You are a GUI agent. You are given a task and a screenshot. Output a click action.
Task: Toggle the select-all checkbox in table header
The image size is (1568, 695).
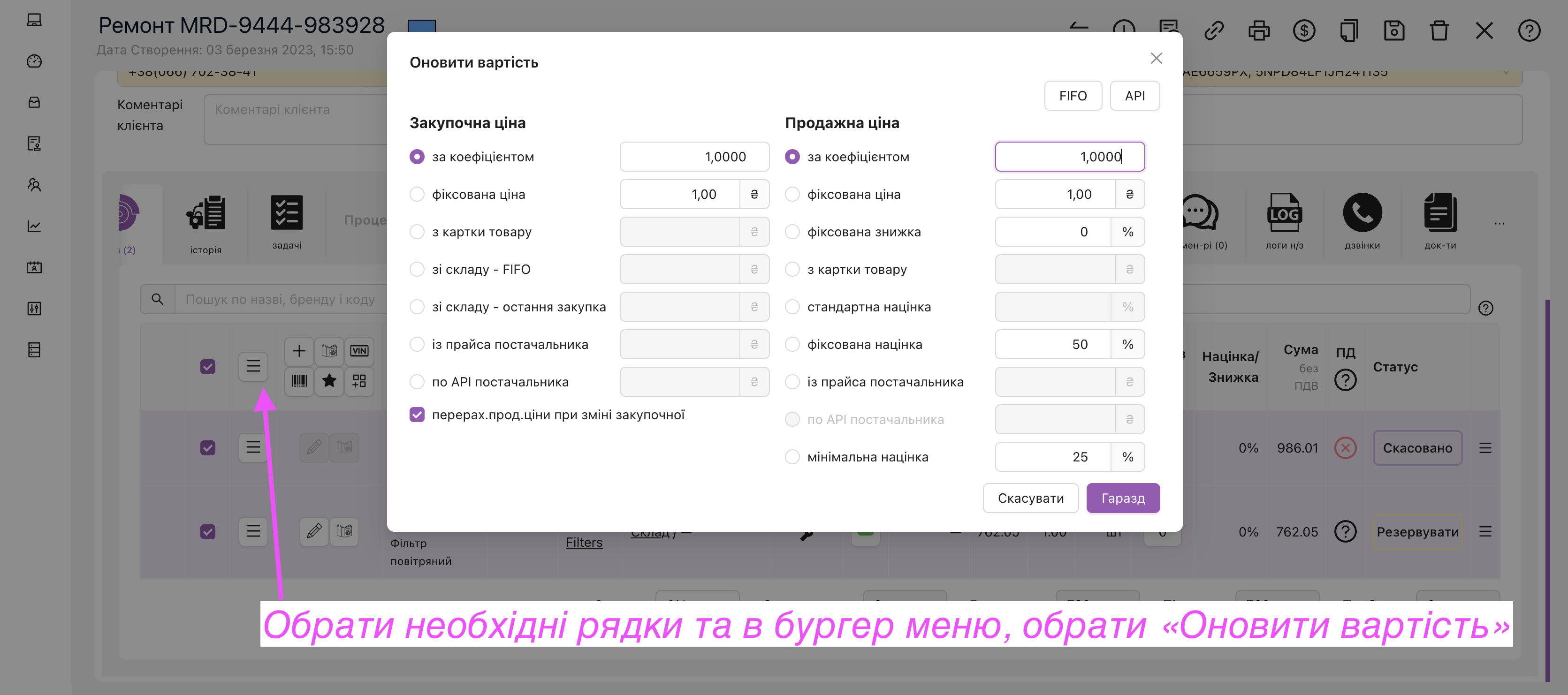click(207, 366)
